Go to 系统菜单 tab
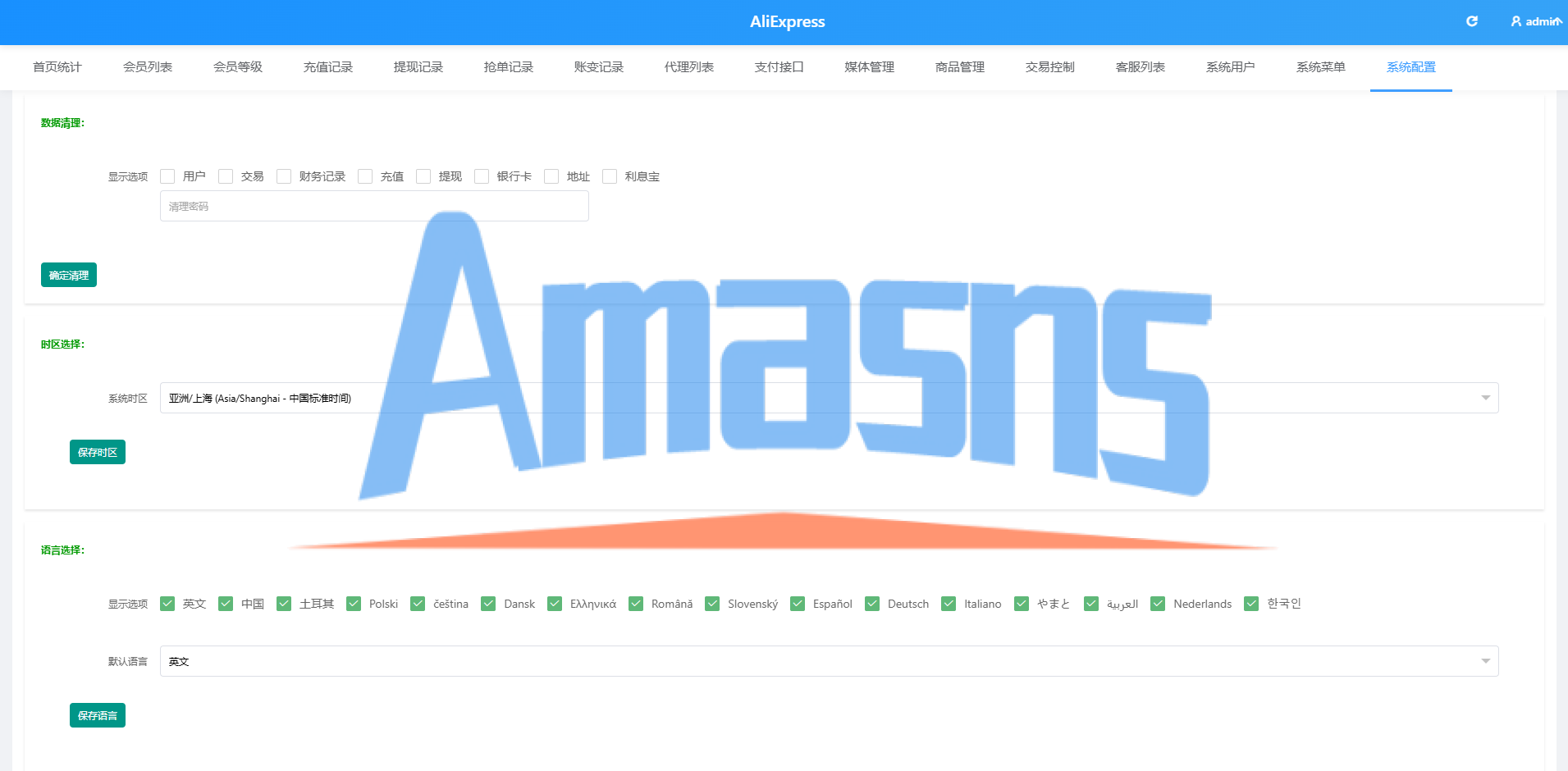 click(x=1321, y=67)
